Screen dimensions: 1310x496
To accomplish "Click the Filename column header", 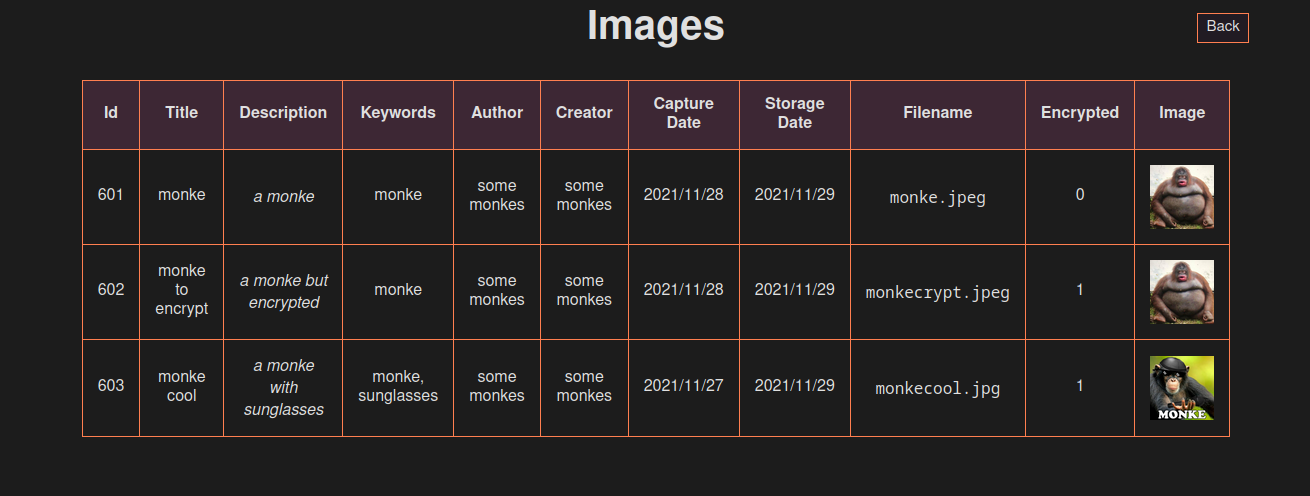I will click(938, 113).
